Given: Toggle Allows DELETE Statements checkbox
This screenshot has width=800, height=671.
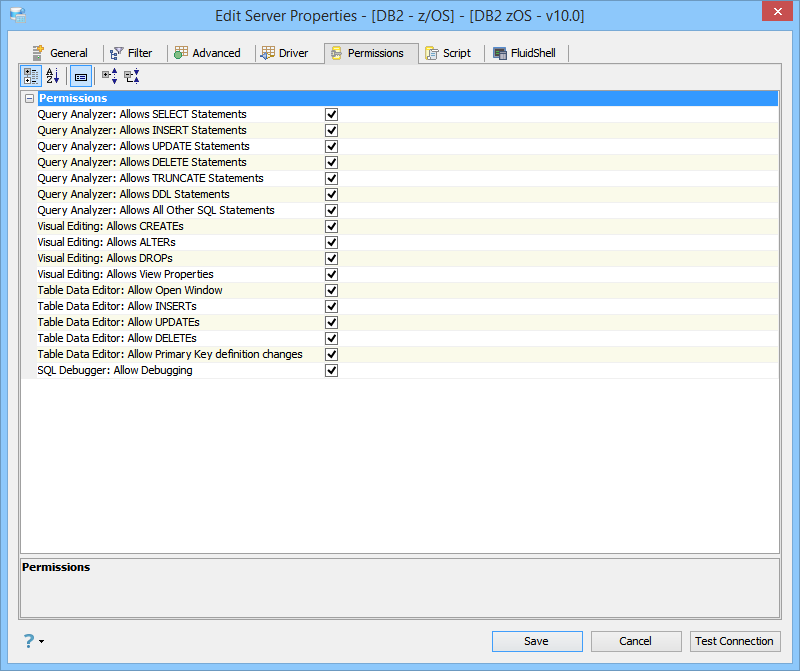Looking at the screenshot, I should [x=331, y=162].
